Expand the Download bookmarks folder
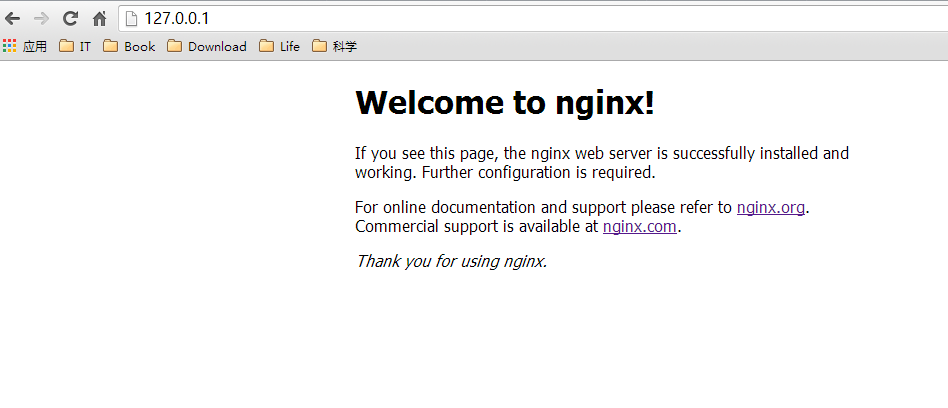Image resolution: width=948 pixels, height=408 pixels. click(x=207, y=46)
